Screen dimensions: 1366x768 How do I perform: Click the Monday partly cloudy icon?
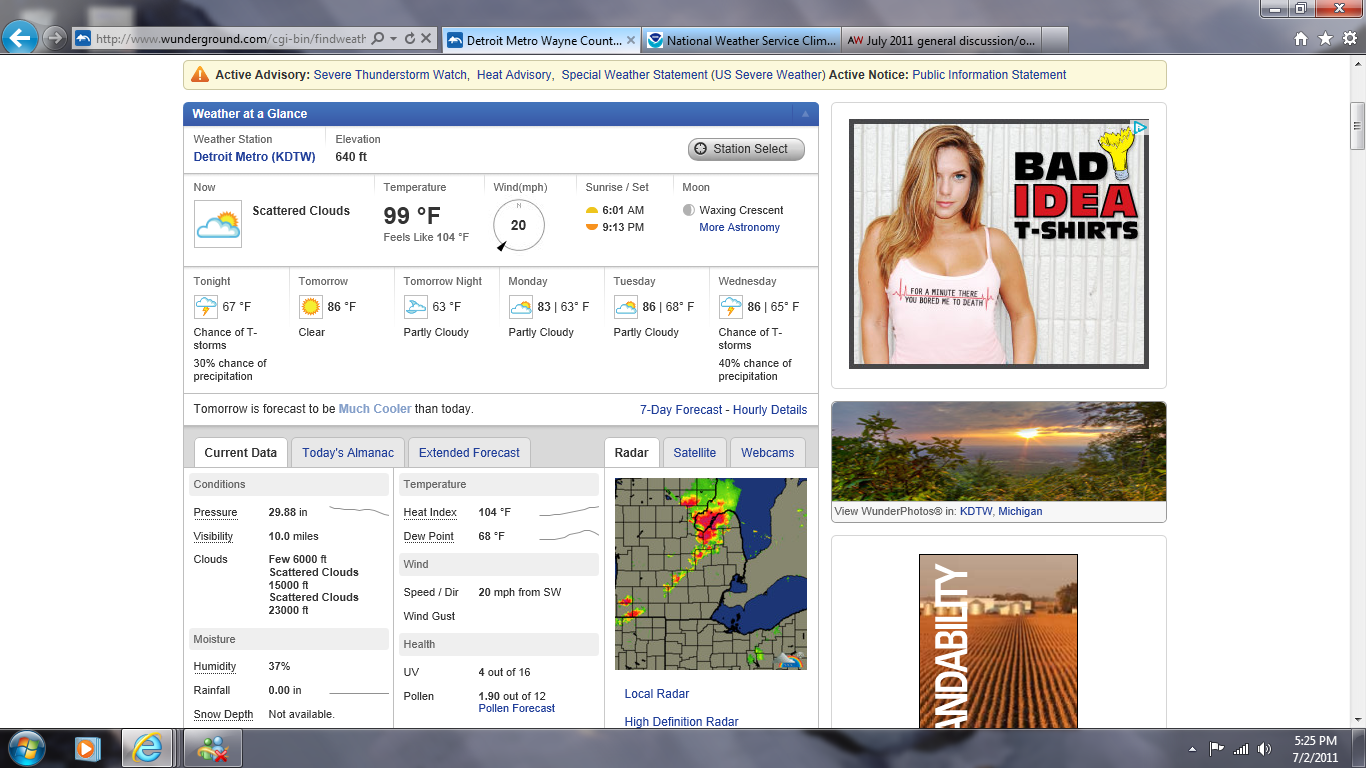pos(520,306)
